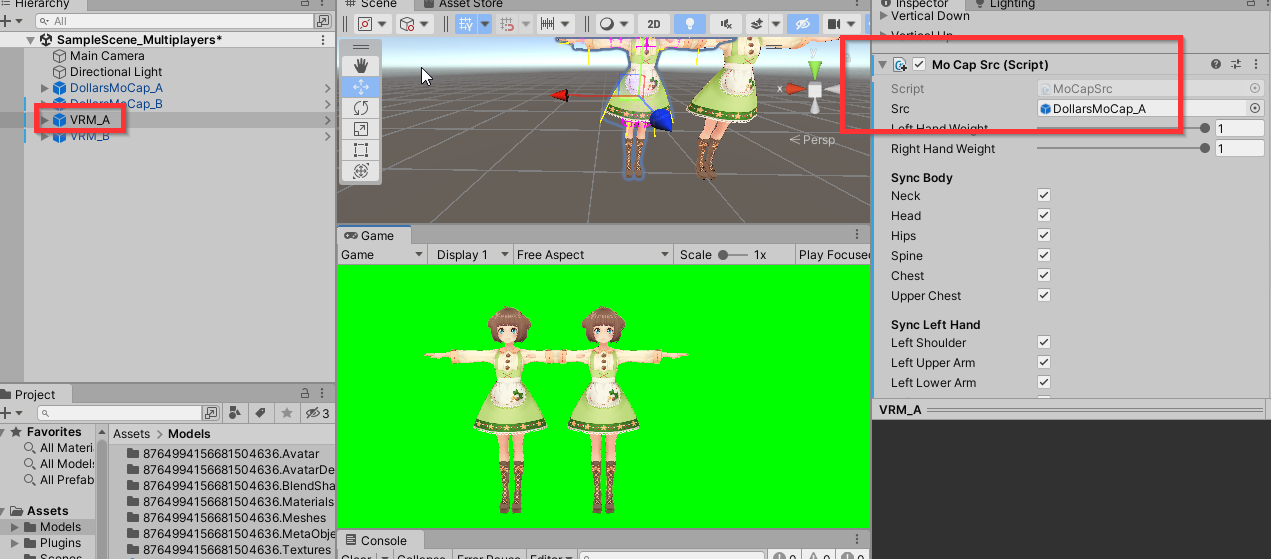The width and height of the screenshot is (1271, 559).
Task: Open the Free Aspect dropdown
Action: pos(592,255)
